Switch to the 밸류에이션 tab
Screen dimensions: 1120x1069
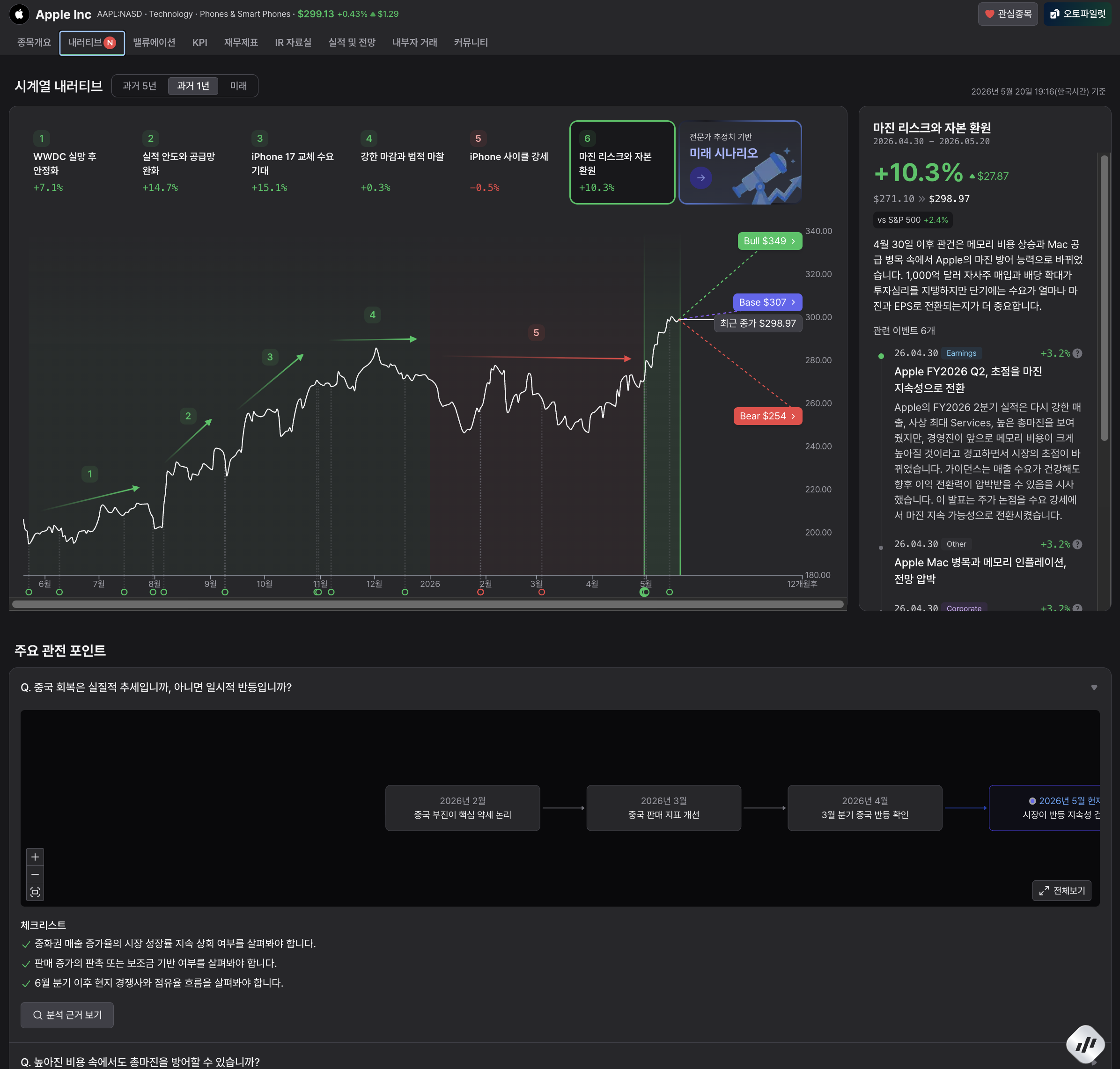click(154, 43)
